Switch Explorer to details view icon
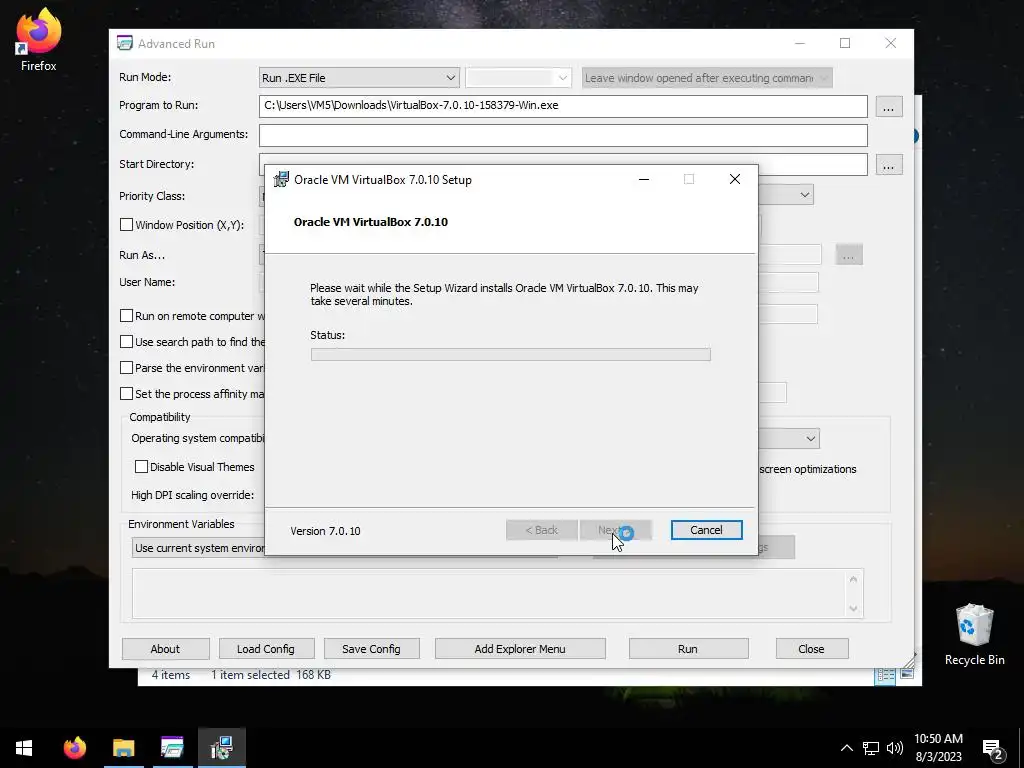Screen dimensions: 1024x768 (886, 675)
